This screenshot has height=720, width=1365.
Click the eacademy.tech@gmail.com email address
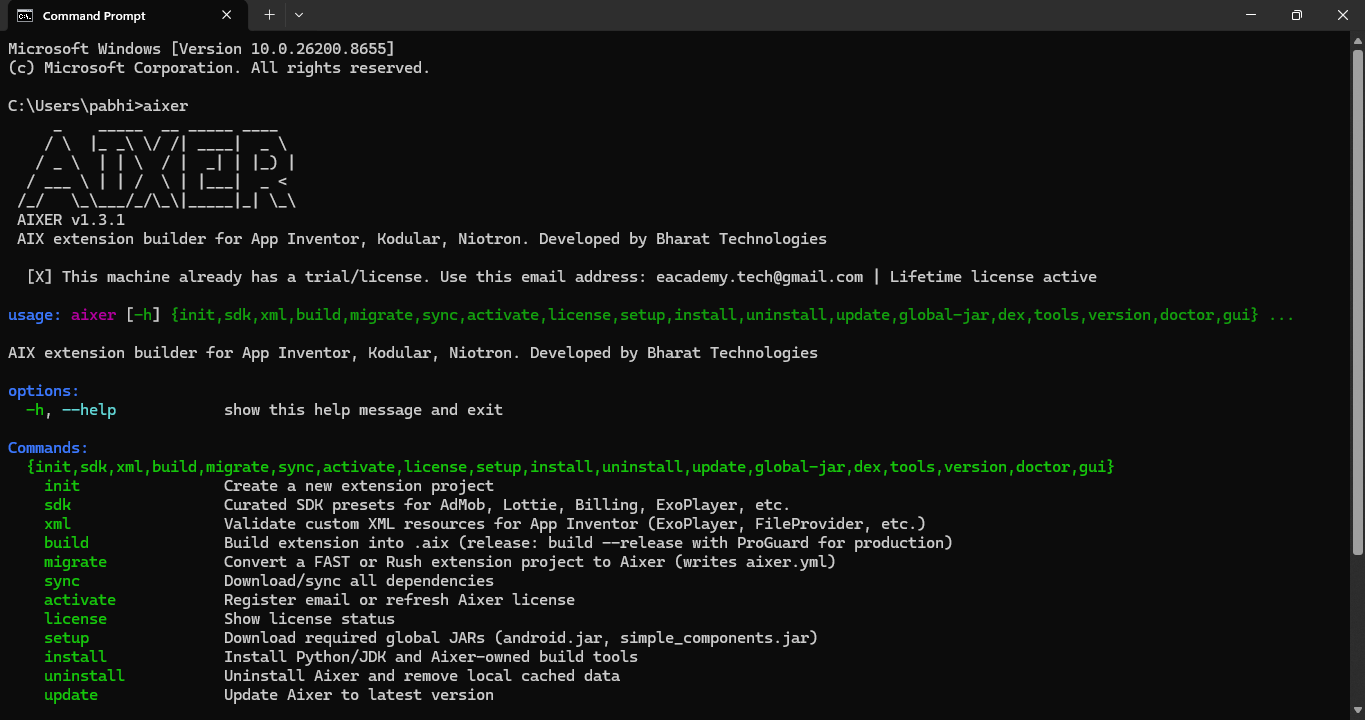point(759,277)
